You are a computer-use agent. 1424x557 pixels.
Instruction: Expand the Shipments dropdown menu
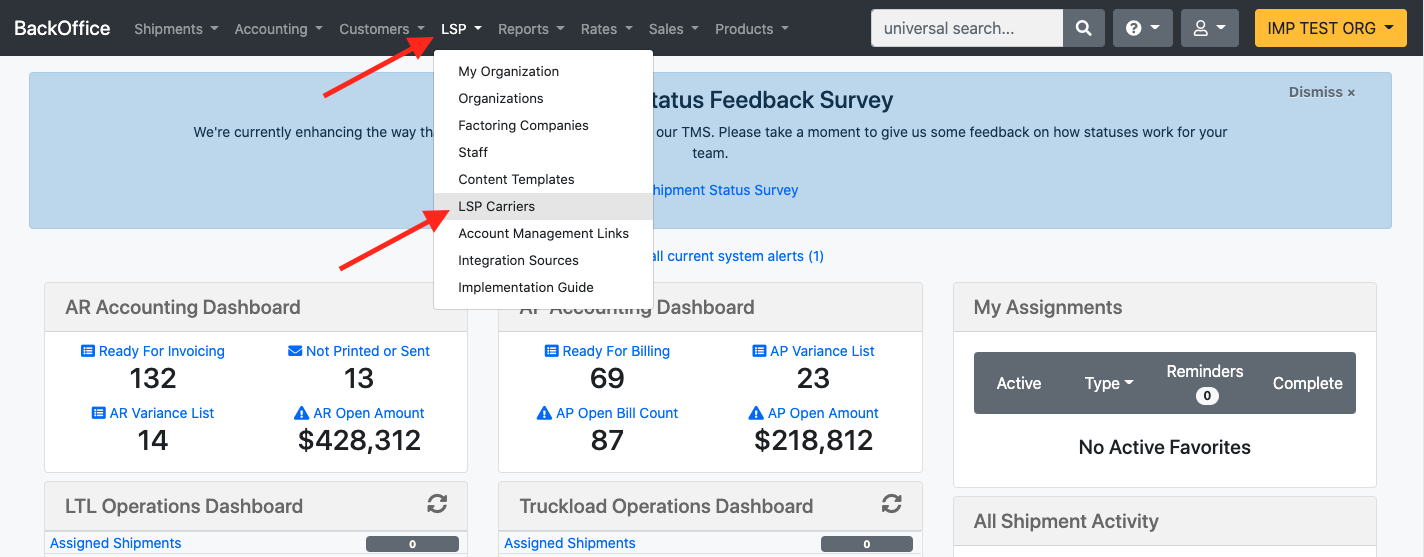(176, 29)
